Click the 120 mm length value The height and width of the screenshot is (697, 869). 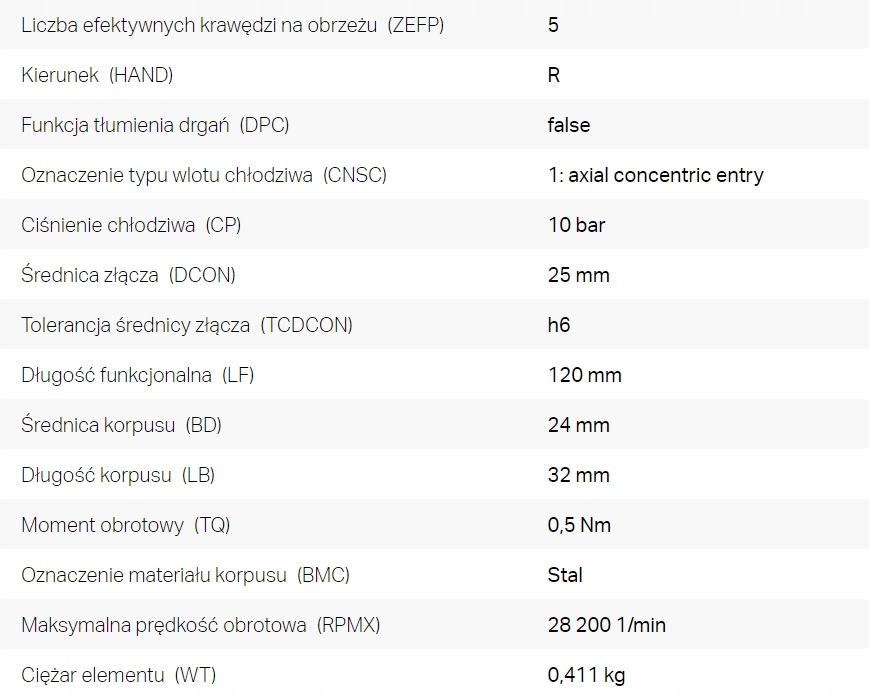[584, 375]
